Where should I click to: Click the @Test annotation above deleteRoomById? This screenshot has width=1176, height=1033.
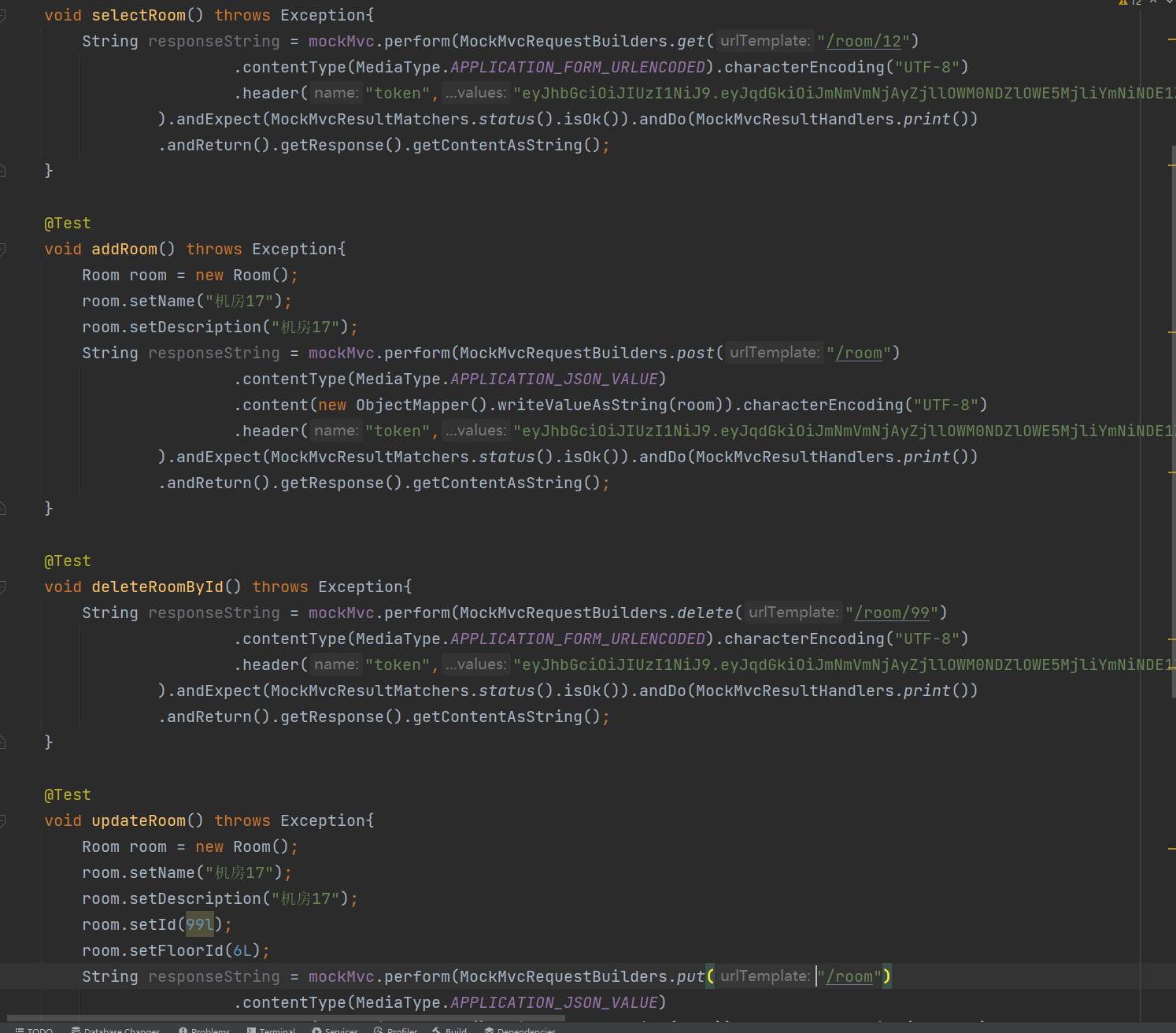coord(68,561)
